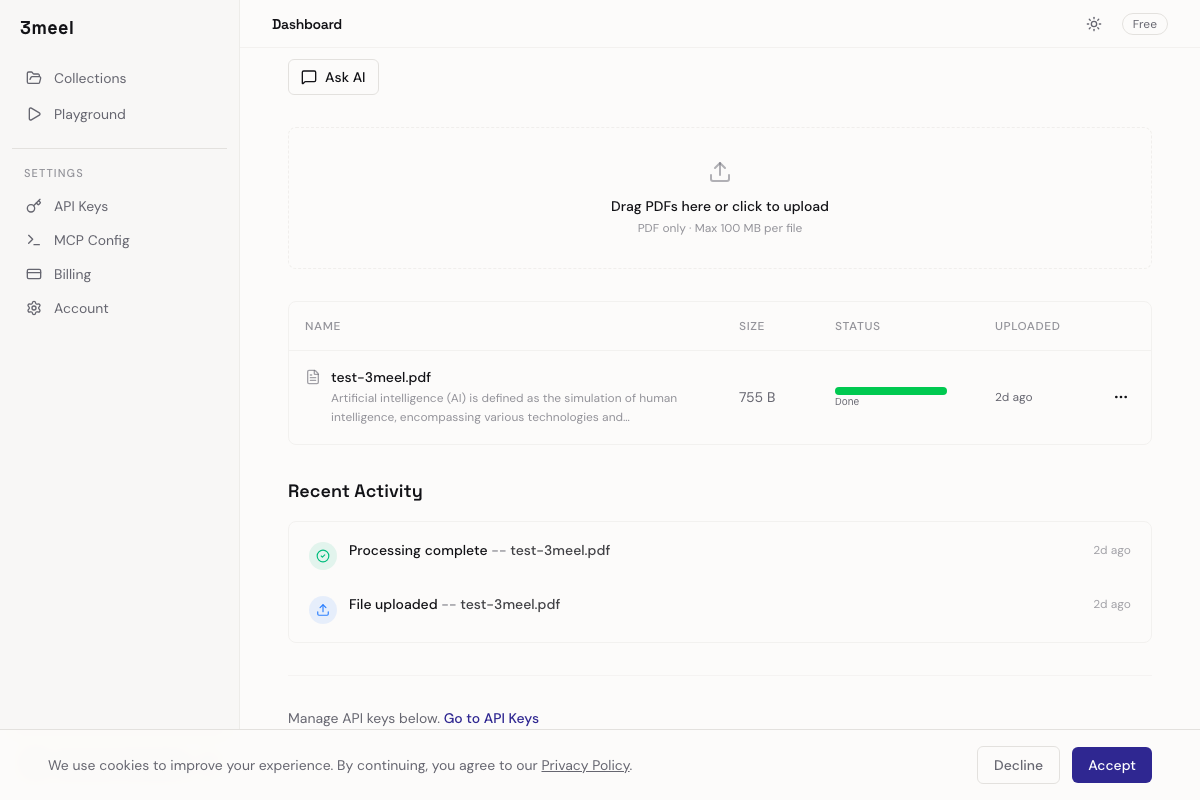Accept the cookies banner
Image resolution: width=1200 pixels, height=800 pixels.
pyautogui.click(x=1111, y=765)
